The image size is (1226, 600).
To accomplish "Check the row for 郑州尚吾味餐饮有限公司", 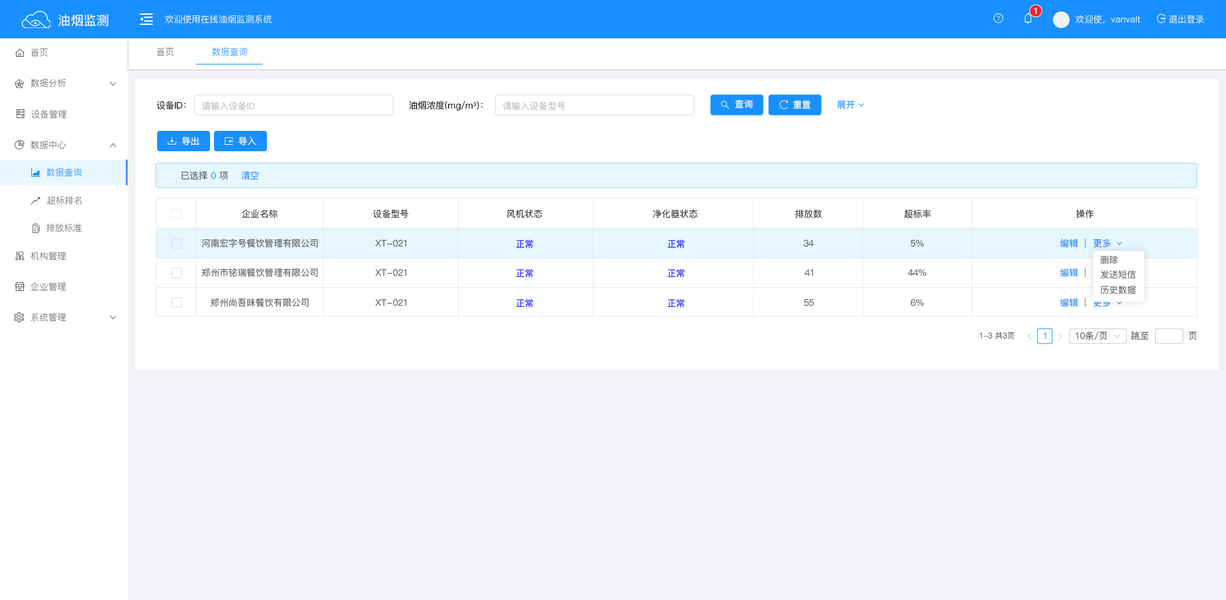I will click(x=177, y=302).
